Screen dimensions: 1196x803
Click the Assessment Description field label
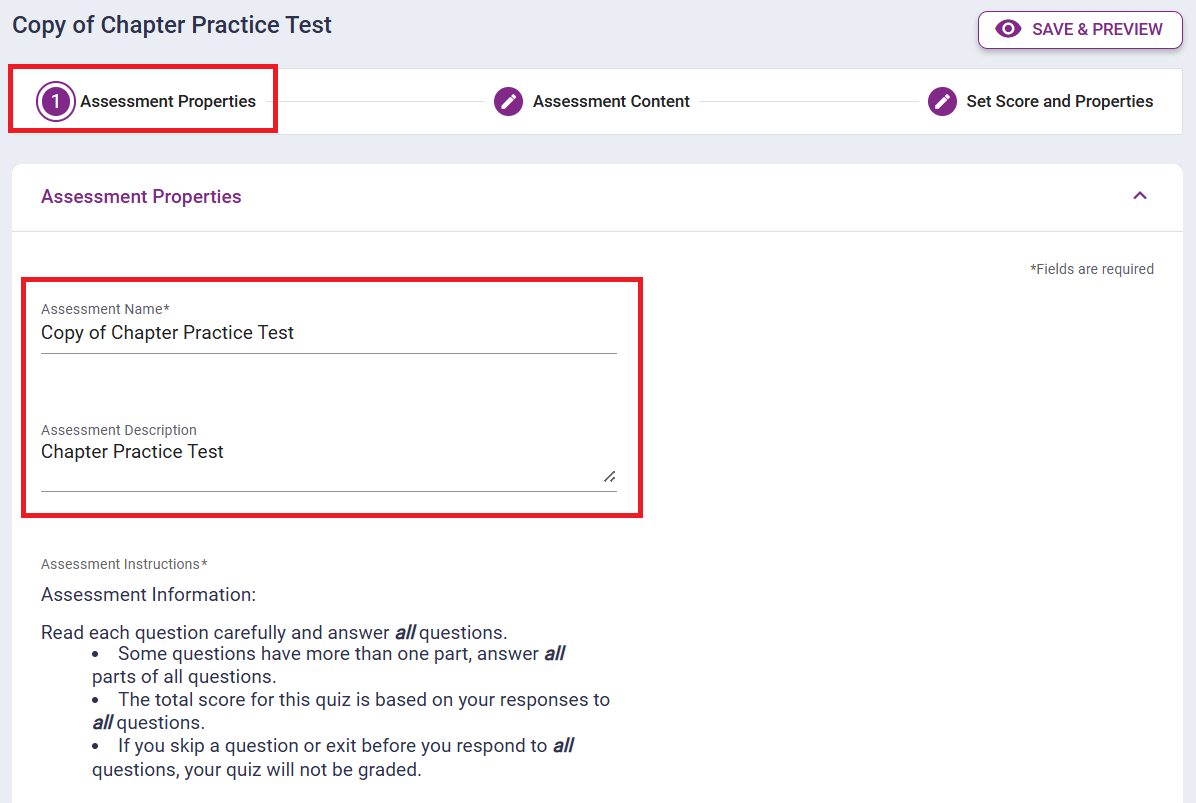point(118,430)
